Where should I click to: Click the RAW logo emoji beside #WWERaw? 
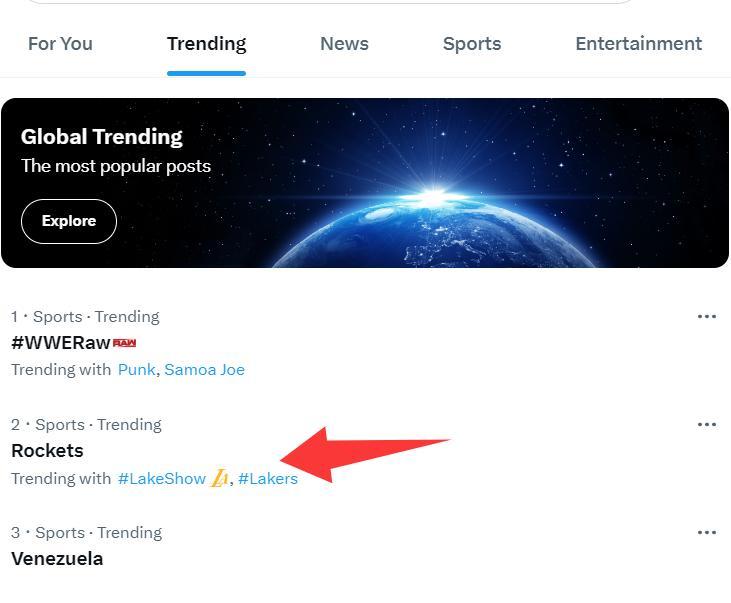pos(125,343)
